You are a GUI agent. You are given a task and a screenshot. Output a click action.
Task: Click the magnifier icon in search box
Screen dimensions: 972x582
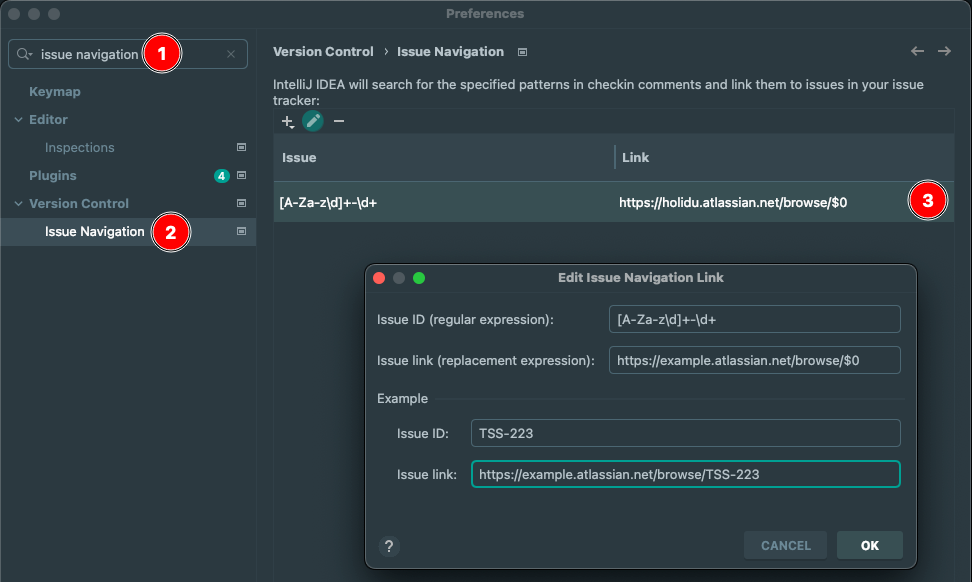pyautogui.click(x=25, y=54)
